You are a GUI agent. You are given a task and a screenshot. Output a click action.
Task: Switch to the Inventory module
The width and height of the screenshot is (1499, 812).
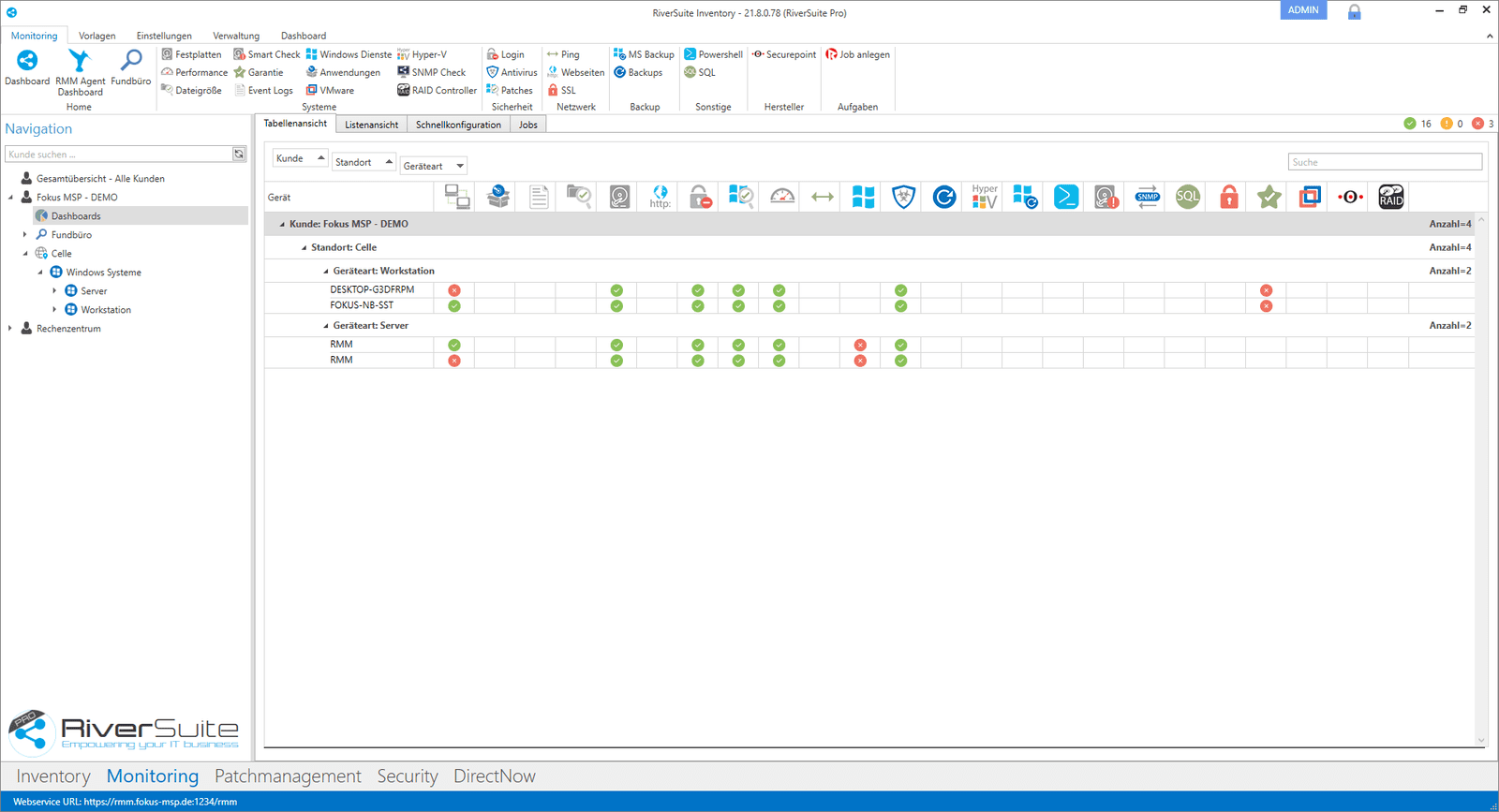pos(53,776)
